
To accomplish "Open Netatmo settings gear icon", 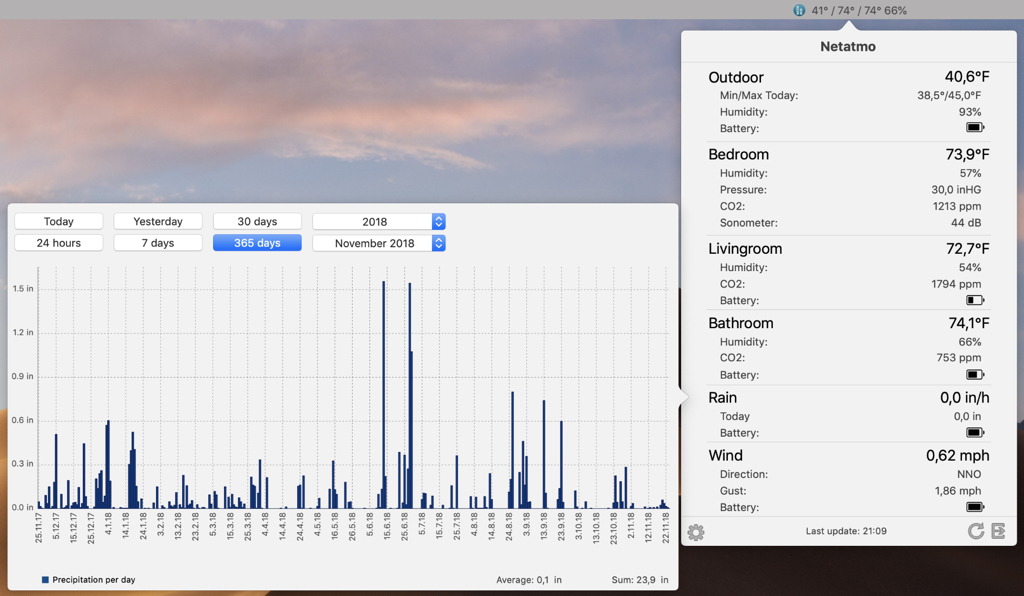I will pyautogui.click(x=696, y=532).
